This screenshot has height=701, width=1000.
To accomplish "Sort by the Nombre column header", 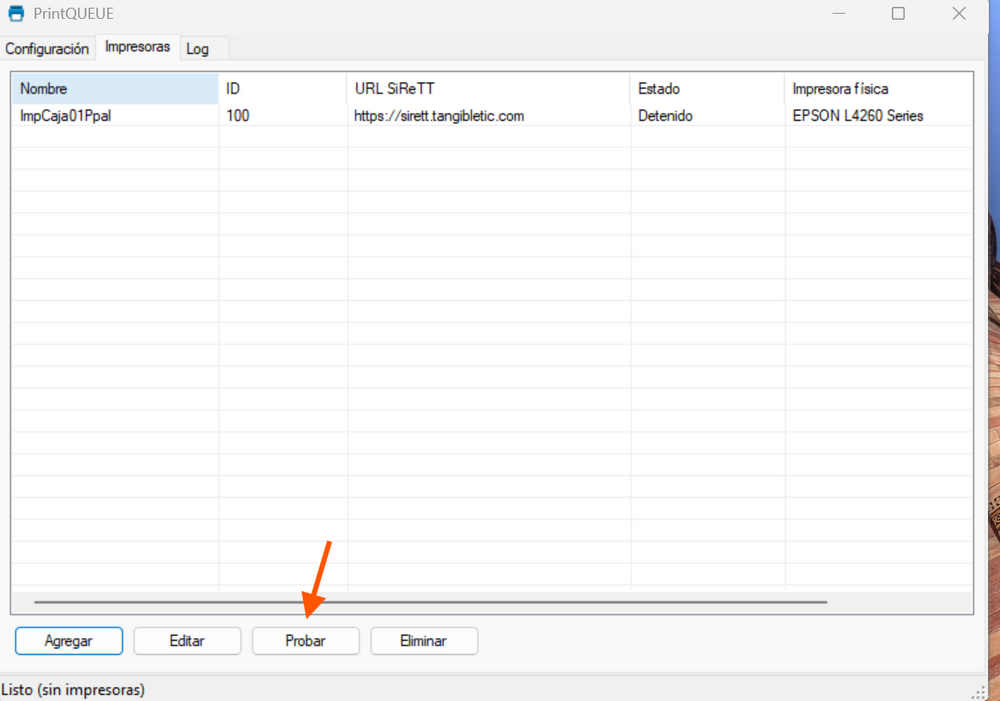I will point(115,89).
